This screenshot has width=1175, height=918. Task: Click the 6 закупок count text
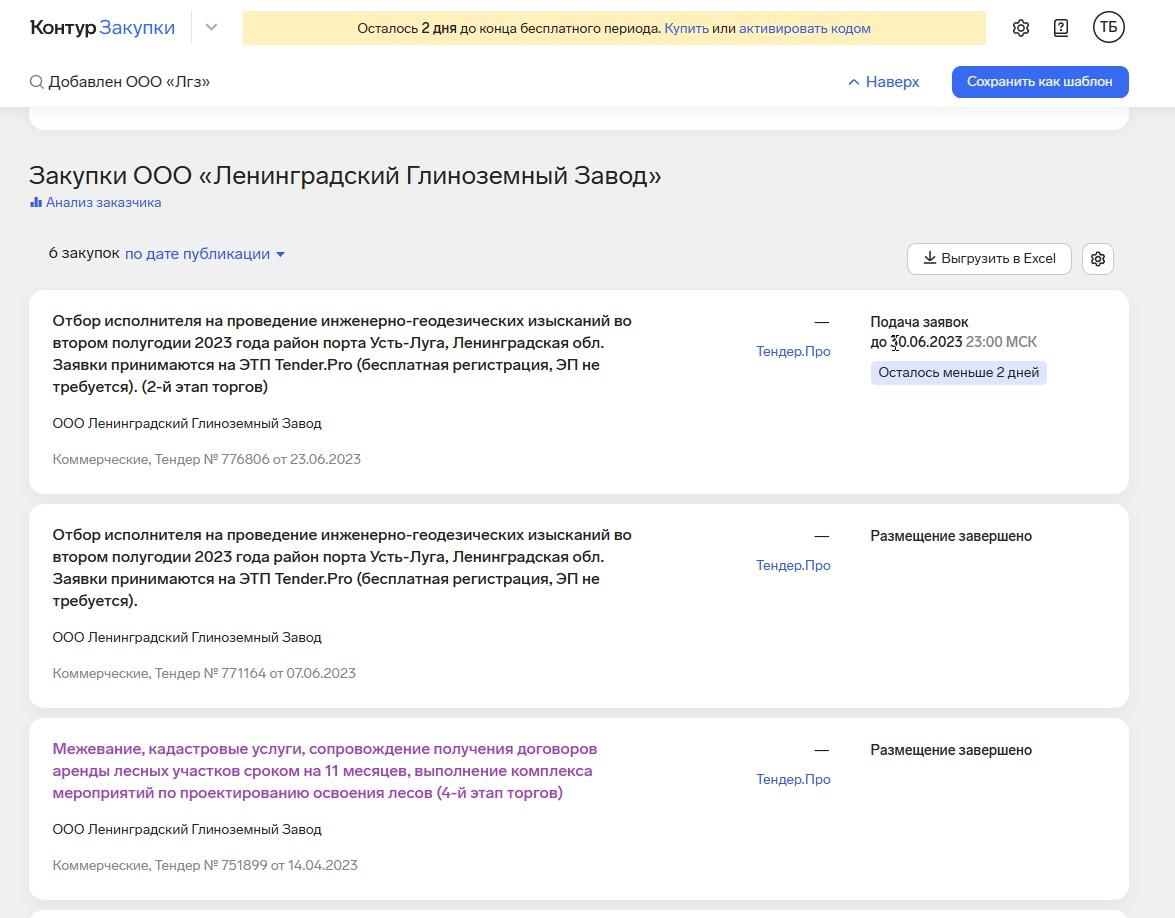coord(84,253)
